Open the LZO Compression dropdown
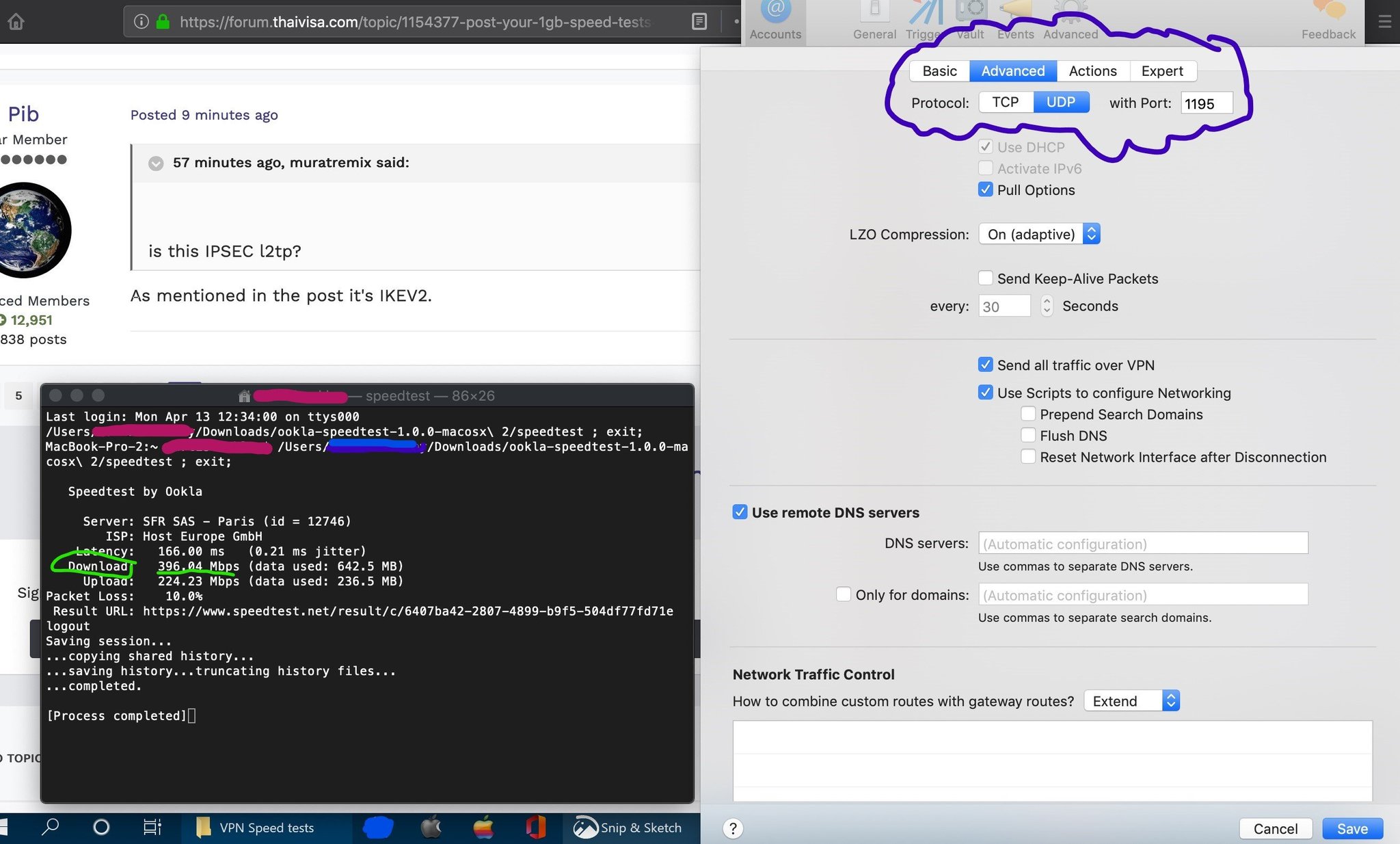Screen dimensions: 1400x844 point(1039,234)
